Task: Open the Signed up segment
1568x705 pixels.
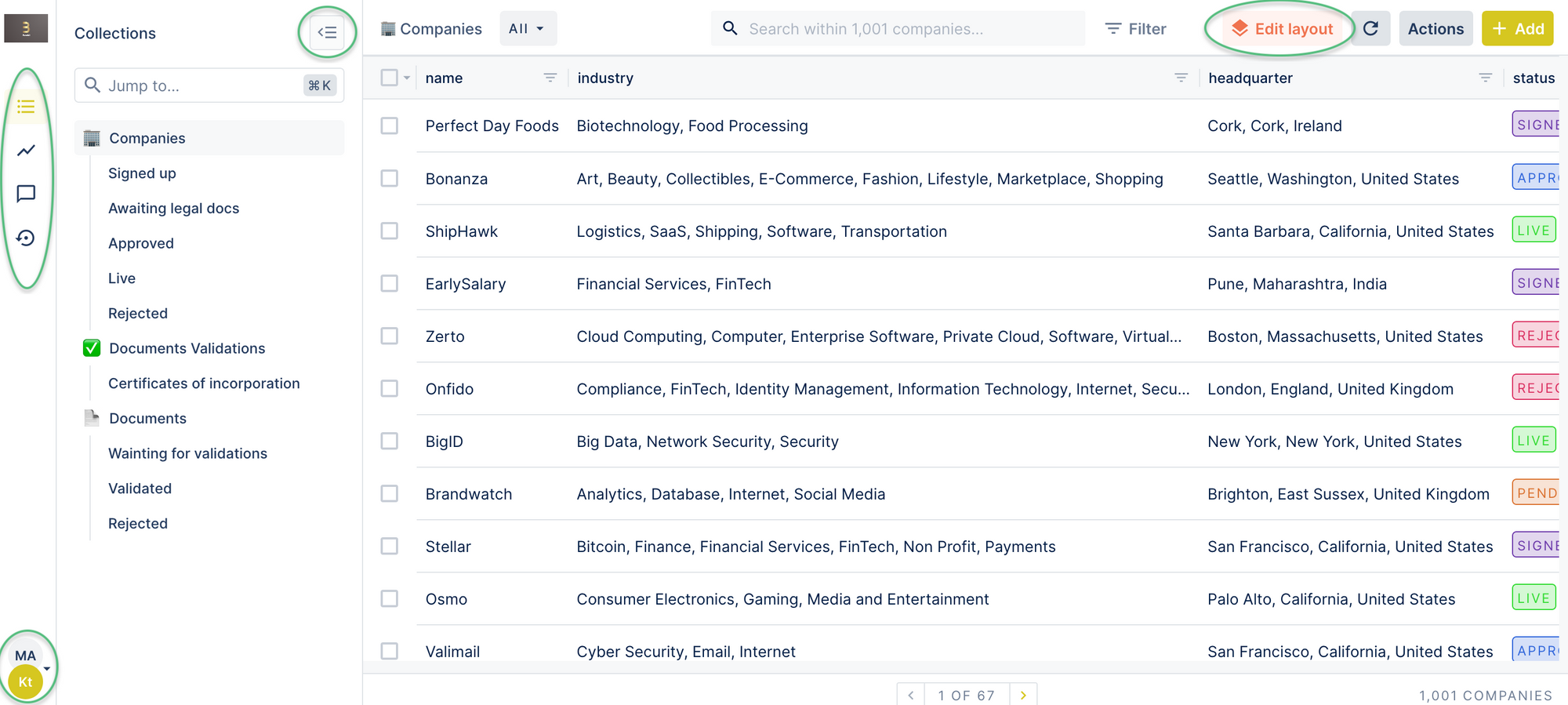Action: click(x=142, y=173)
